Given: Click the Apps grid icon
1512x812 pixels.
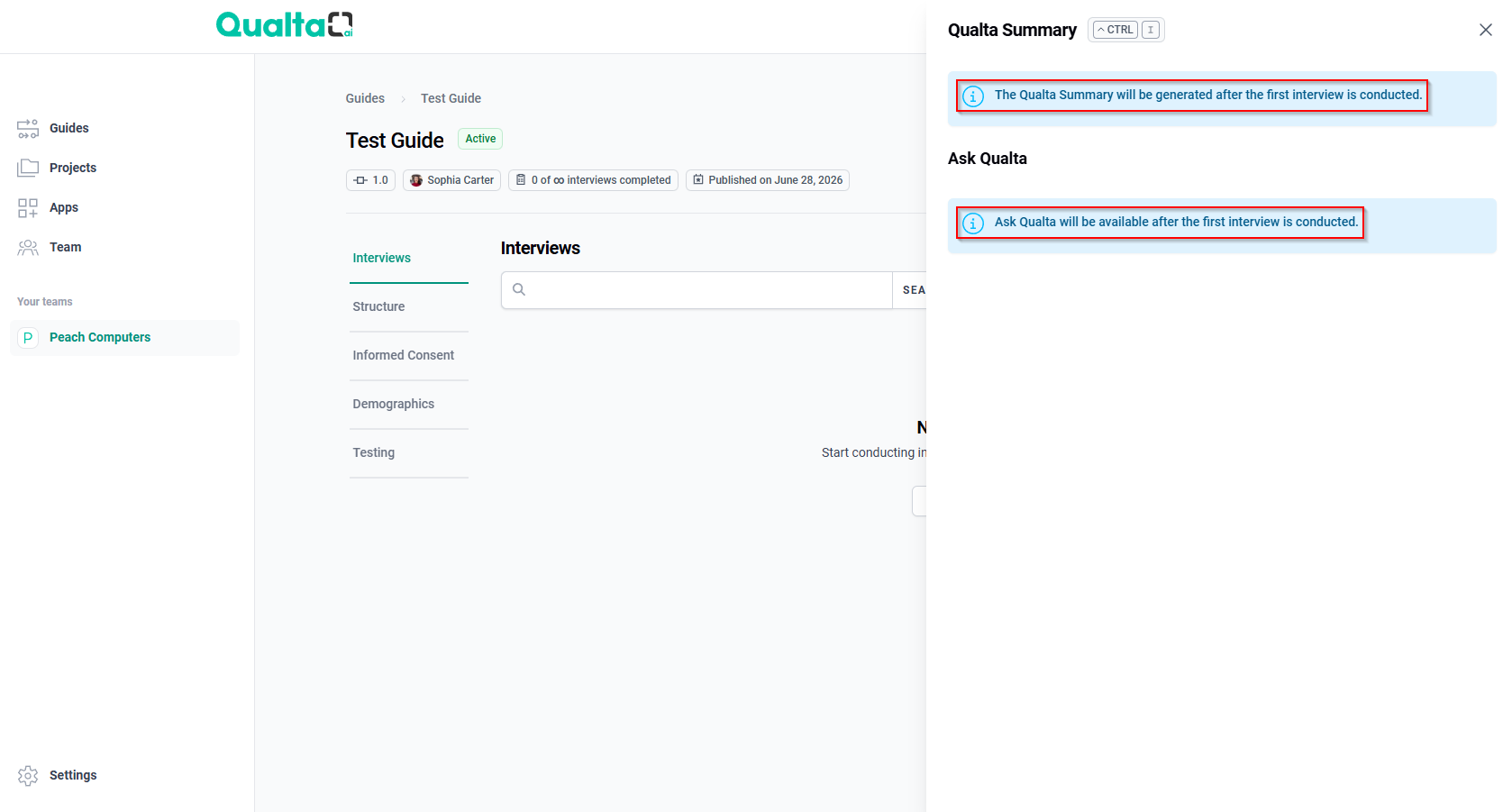Looking at the screenshot, I should pos(28,208).
